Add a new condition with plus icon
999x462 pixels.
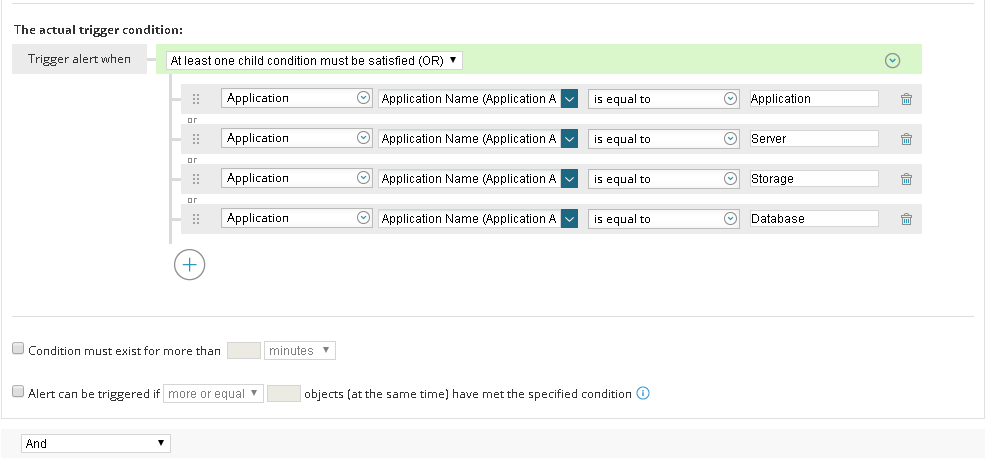point(190,265)
